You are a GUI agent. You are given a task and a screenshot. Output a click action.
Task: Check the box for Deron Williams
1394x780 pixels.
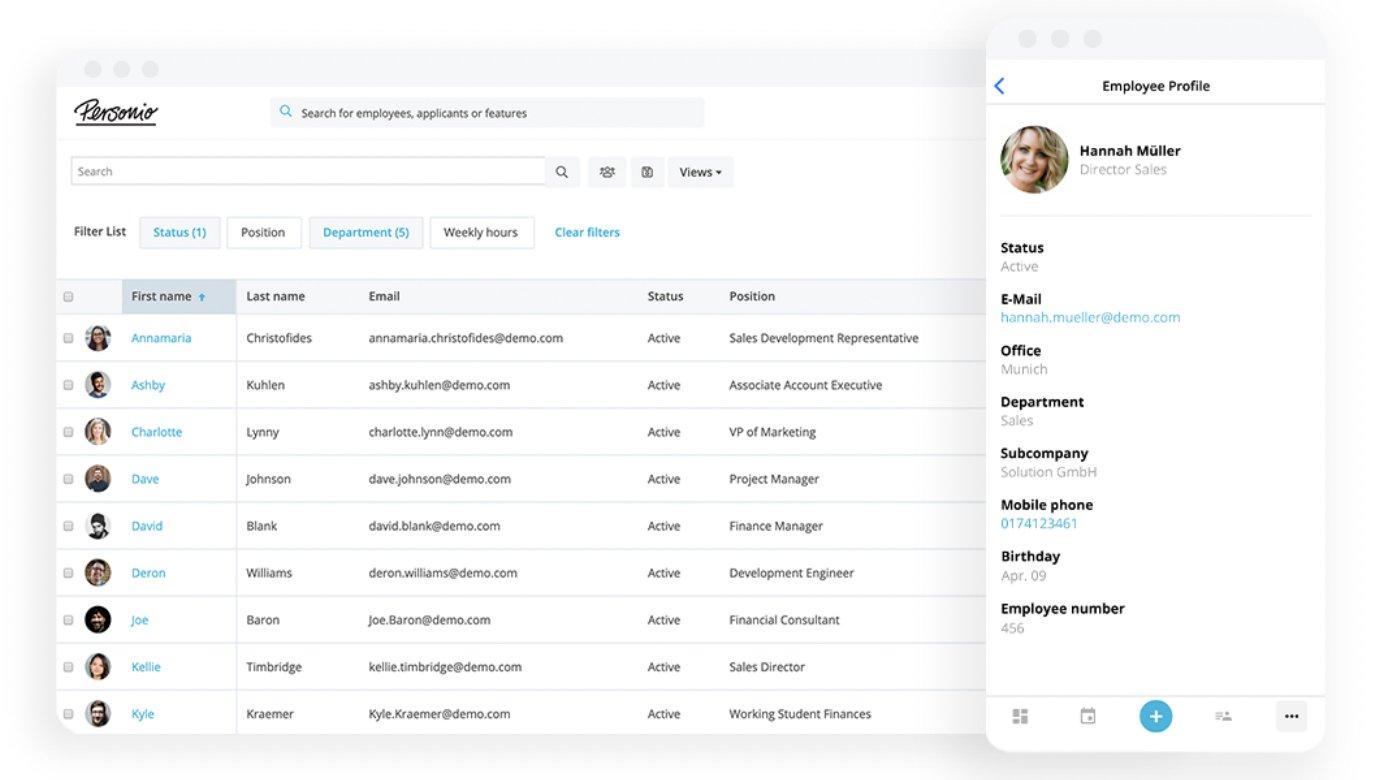coord(68,574)
